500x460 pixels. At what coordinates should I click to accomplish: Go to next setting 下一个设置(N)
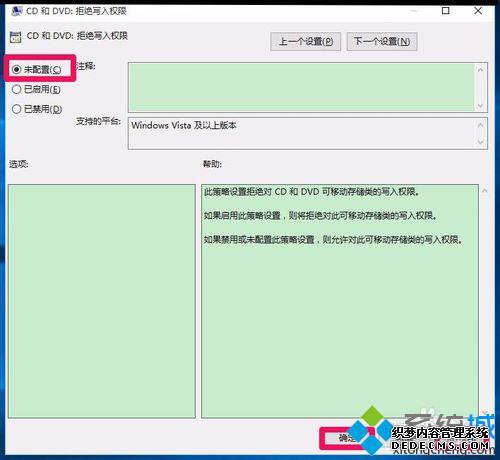[x=382, y=41]
